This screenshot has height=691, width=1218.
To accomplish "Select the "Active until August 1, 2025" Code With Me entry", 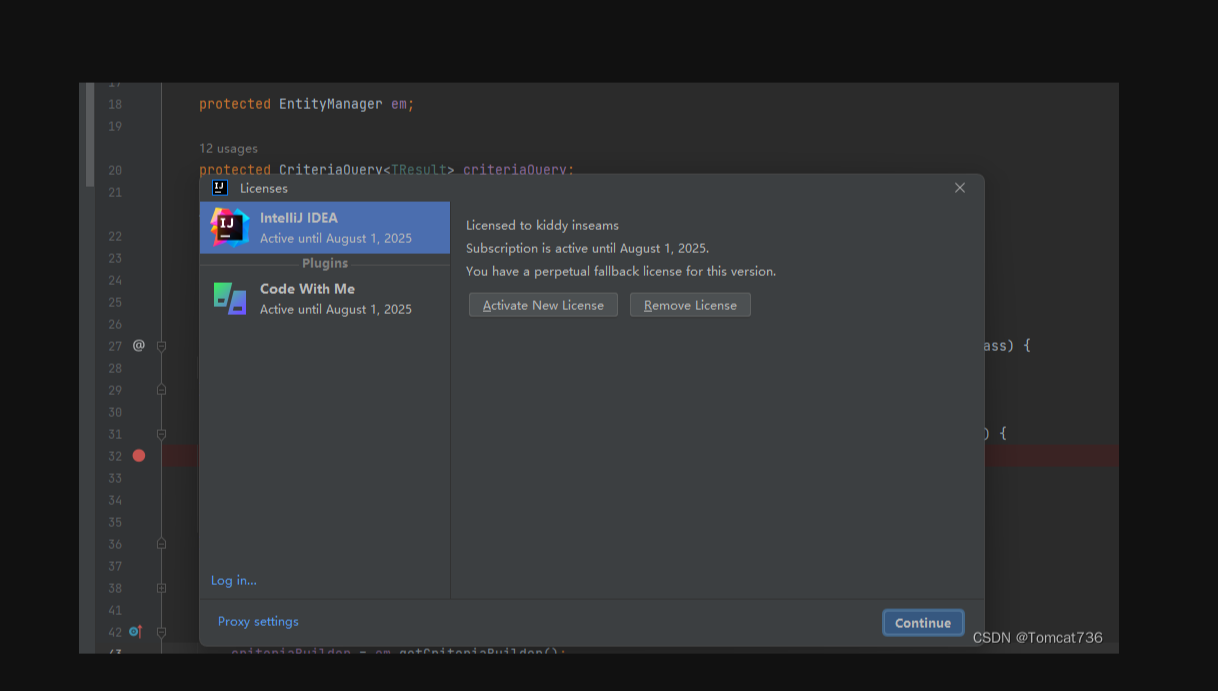I will 335,309.
